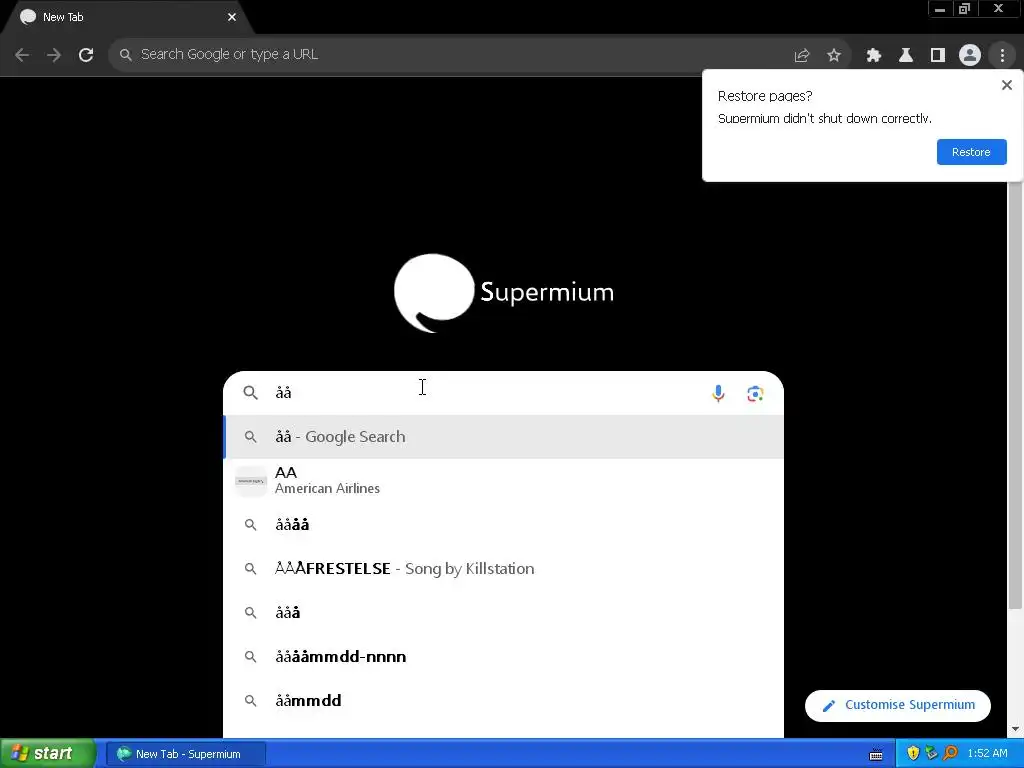Click the search magnifier icon in search box
Image resolution: width=1024 pixels, height=768 pixels.
250,392
